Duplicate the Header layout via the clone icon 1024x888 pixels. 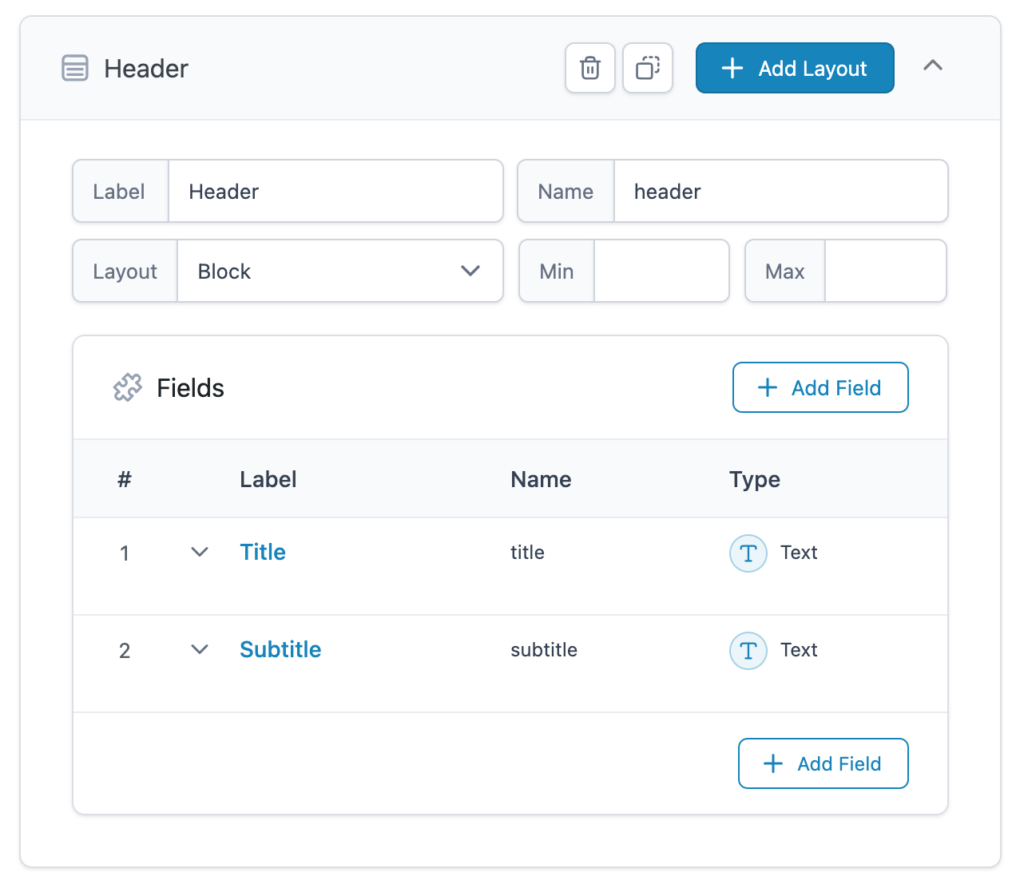648,67
